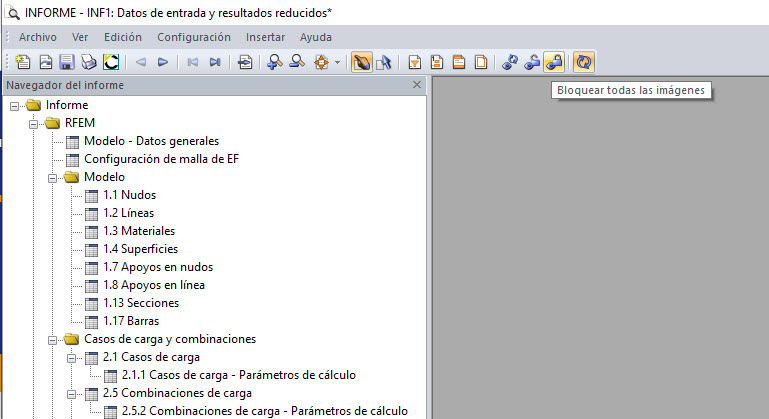Screen dimensions: 769x419
Task: Click the go-to-page document icon
Action: (x=245, y=62)
